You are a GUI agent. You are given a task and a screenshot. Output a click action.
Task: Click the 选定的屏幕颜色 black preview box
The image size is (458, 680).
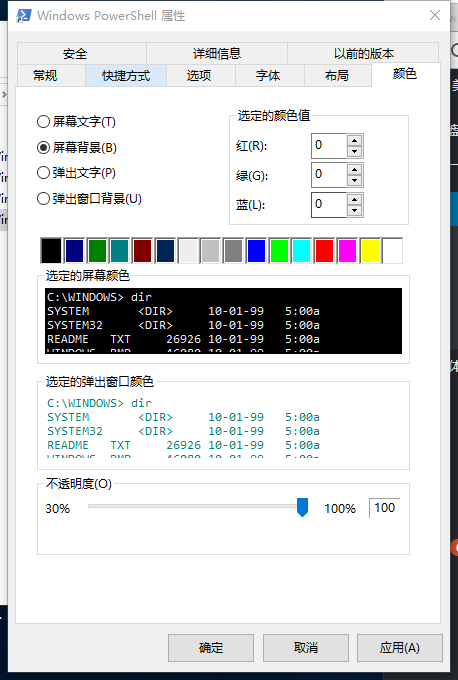coord(223,321)
